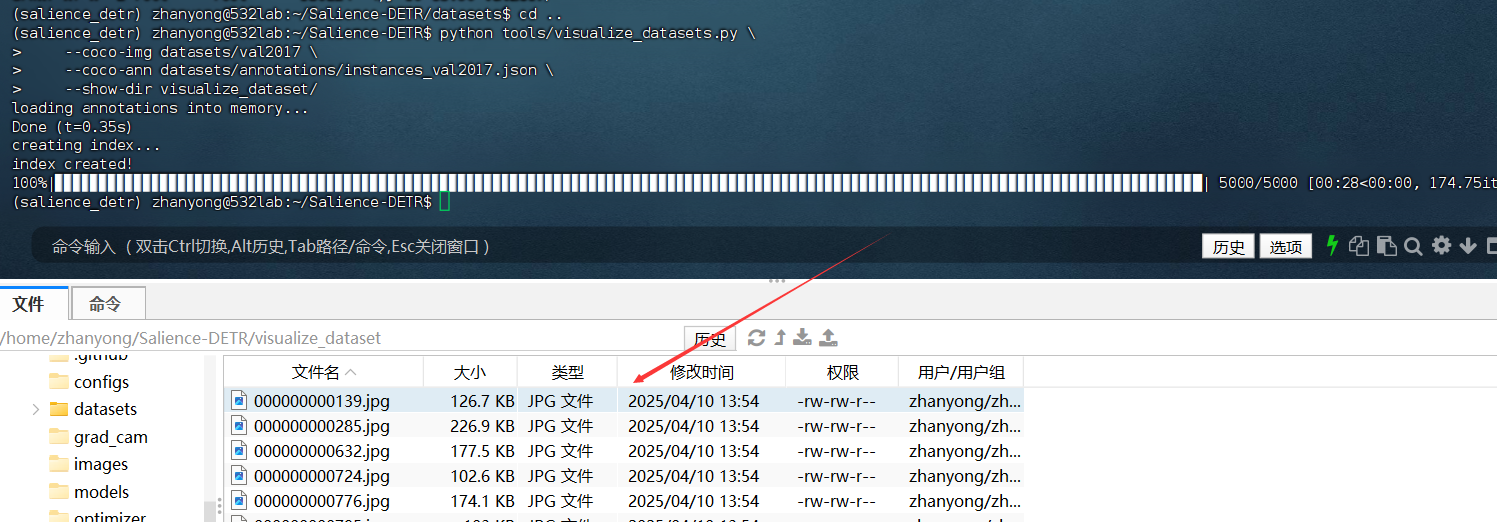Image resolution: width=1497 pixels, height=522 pixels.
Task: Sort the list by the 大小 column header
Action: [x=470, y=372]
